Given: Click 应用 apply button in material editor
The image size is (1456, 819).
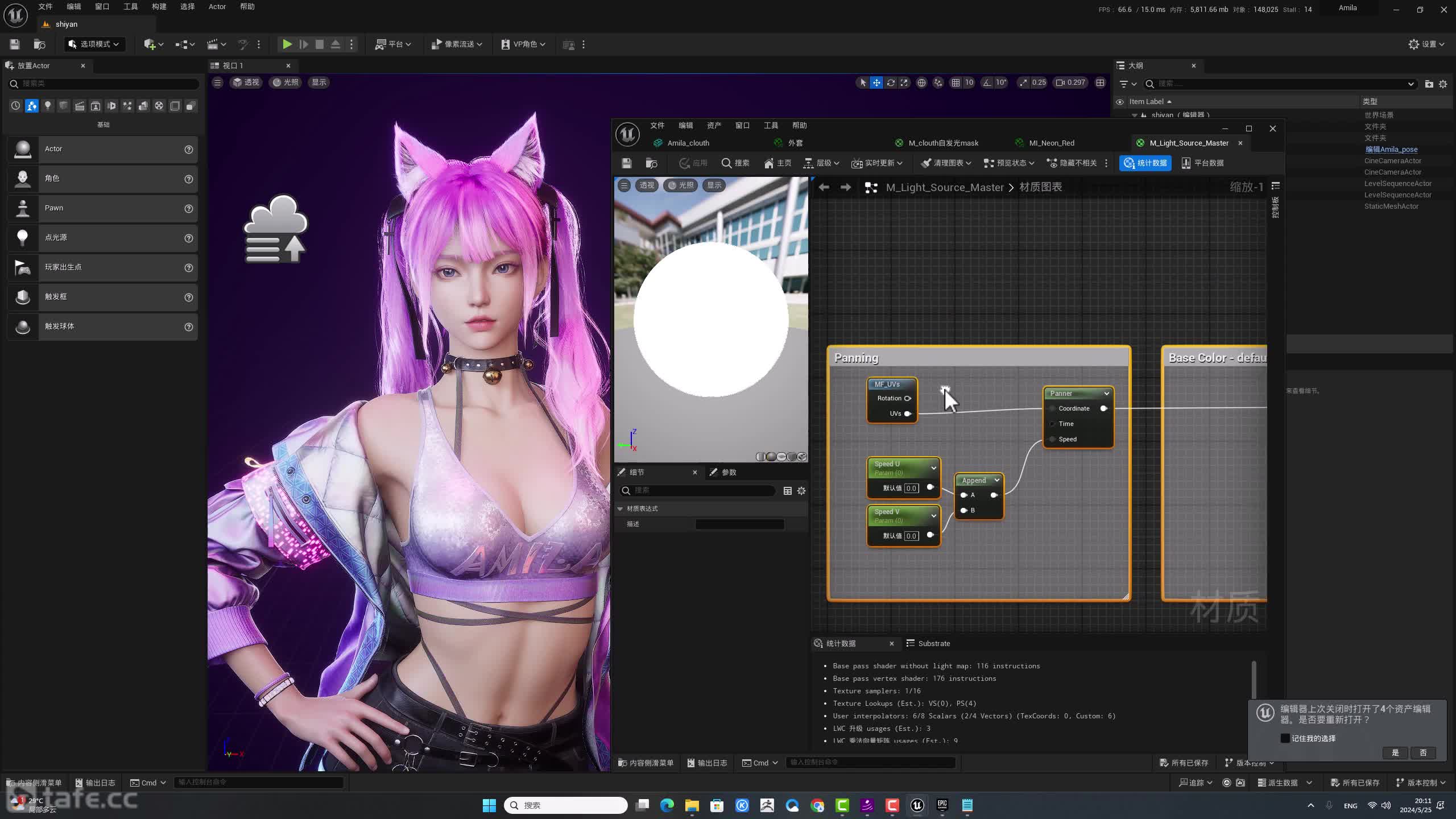Looking at the screenshot, I should click(693, 163).
